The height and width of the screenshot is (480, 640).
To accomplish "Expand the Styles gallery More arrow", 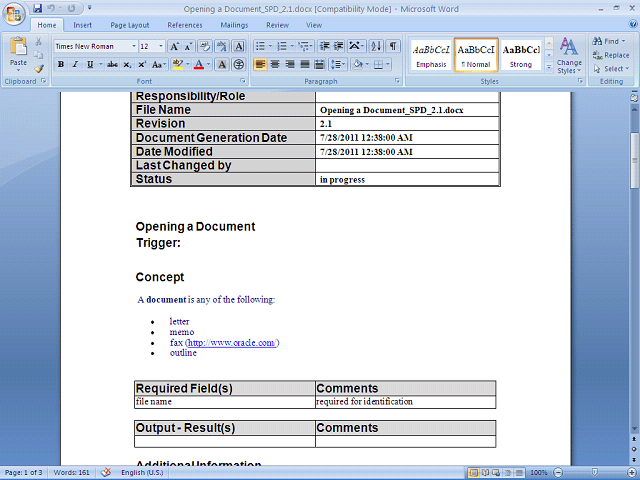I will [x=549, y=67].
